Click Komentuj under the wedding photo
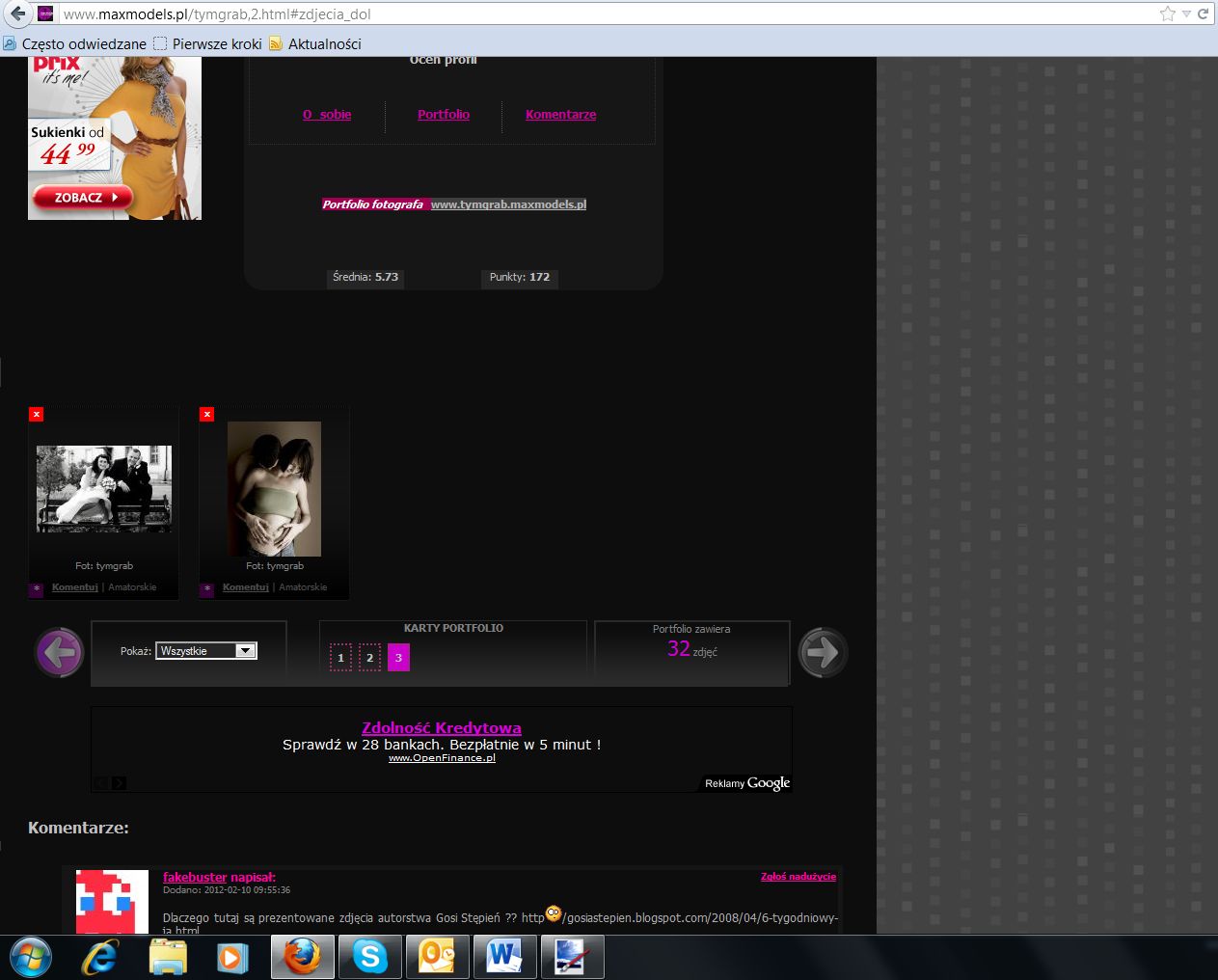Screen dimensions: 1218x980 coord(75,587)
